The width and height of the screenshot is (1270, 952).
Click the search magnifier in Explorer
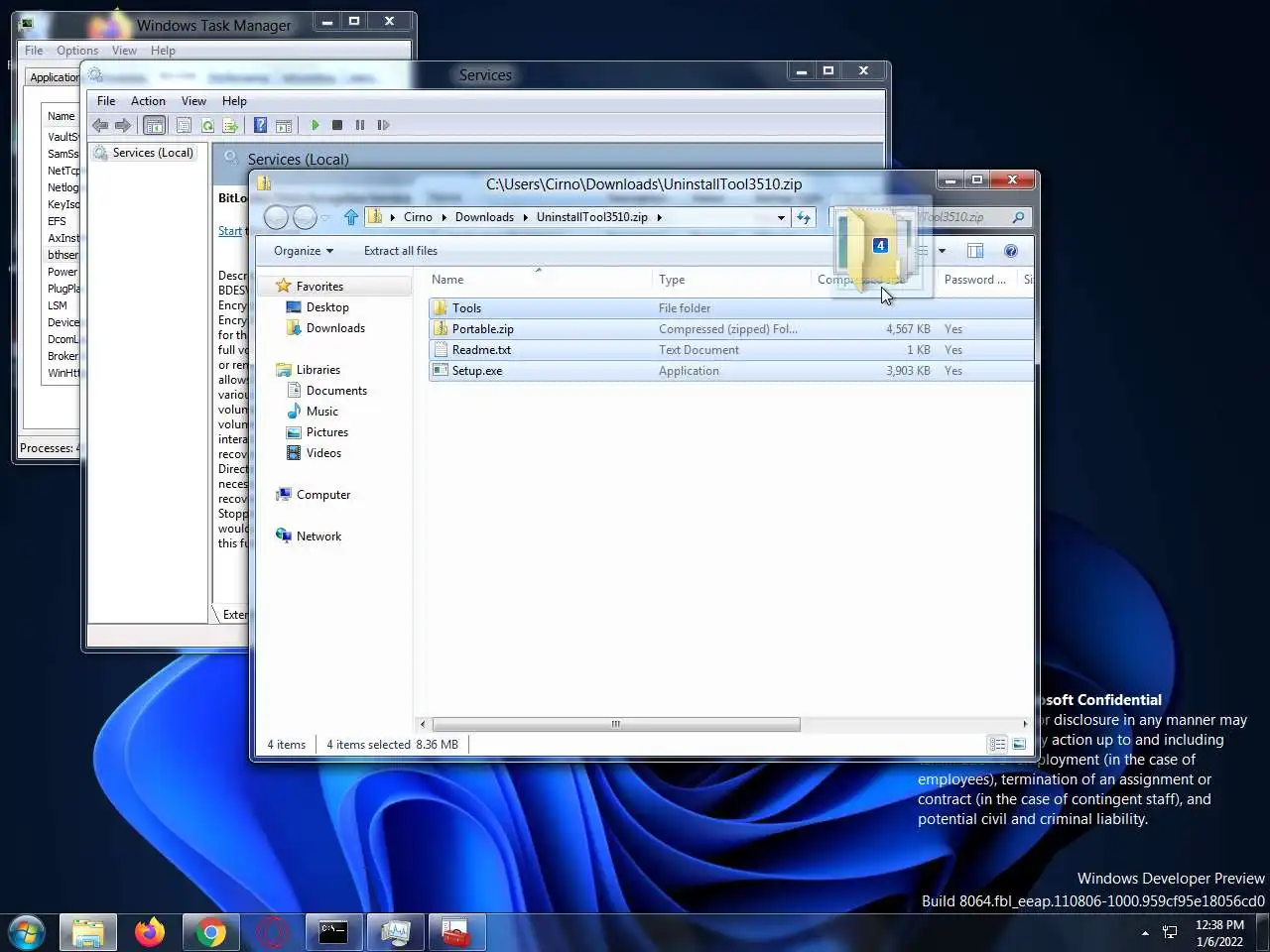[1018, 217]
